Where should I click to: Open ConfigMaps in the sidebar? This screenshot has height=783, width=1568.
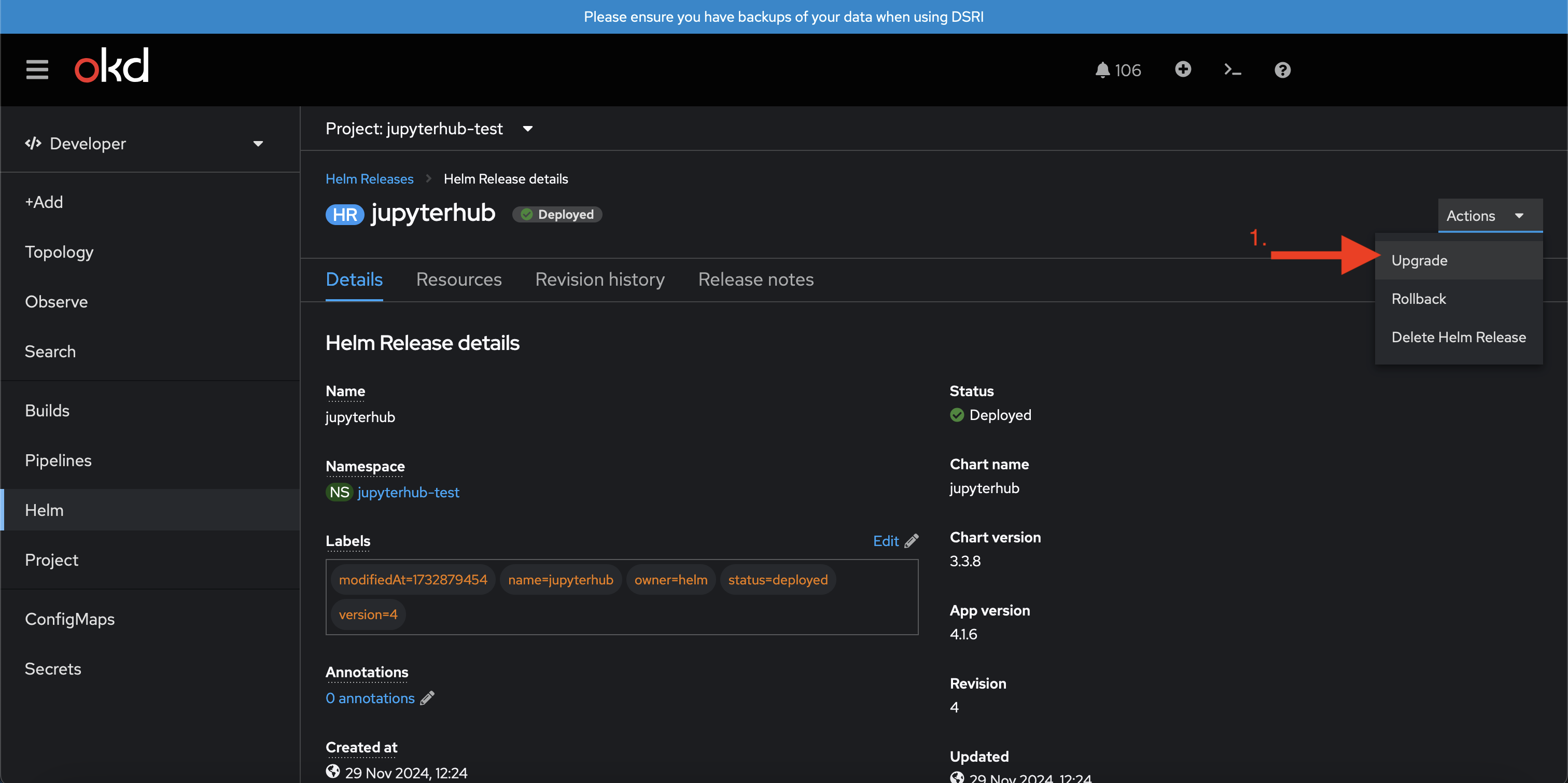click(150, 619)
